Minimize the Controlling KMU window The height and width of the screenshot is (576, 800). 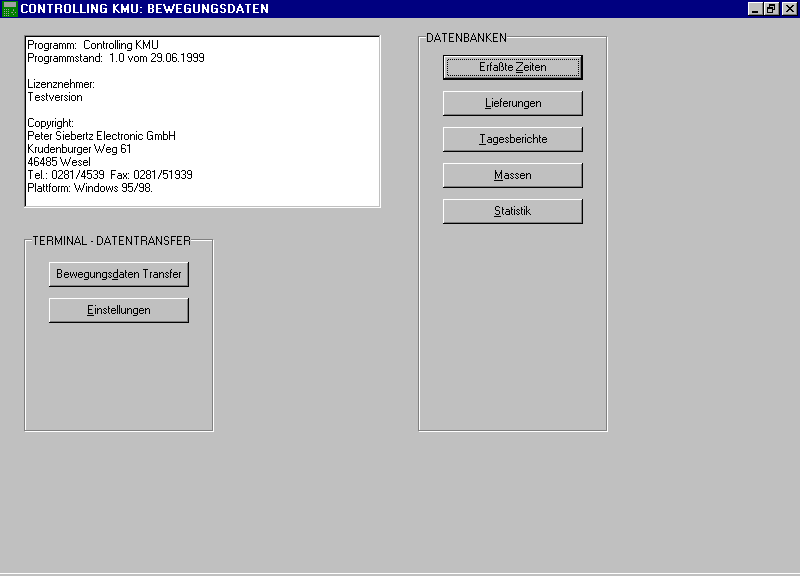click(x=755, y=9)
